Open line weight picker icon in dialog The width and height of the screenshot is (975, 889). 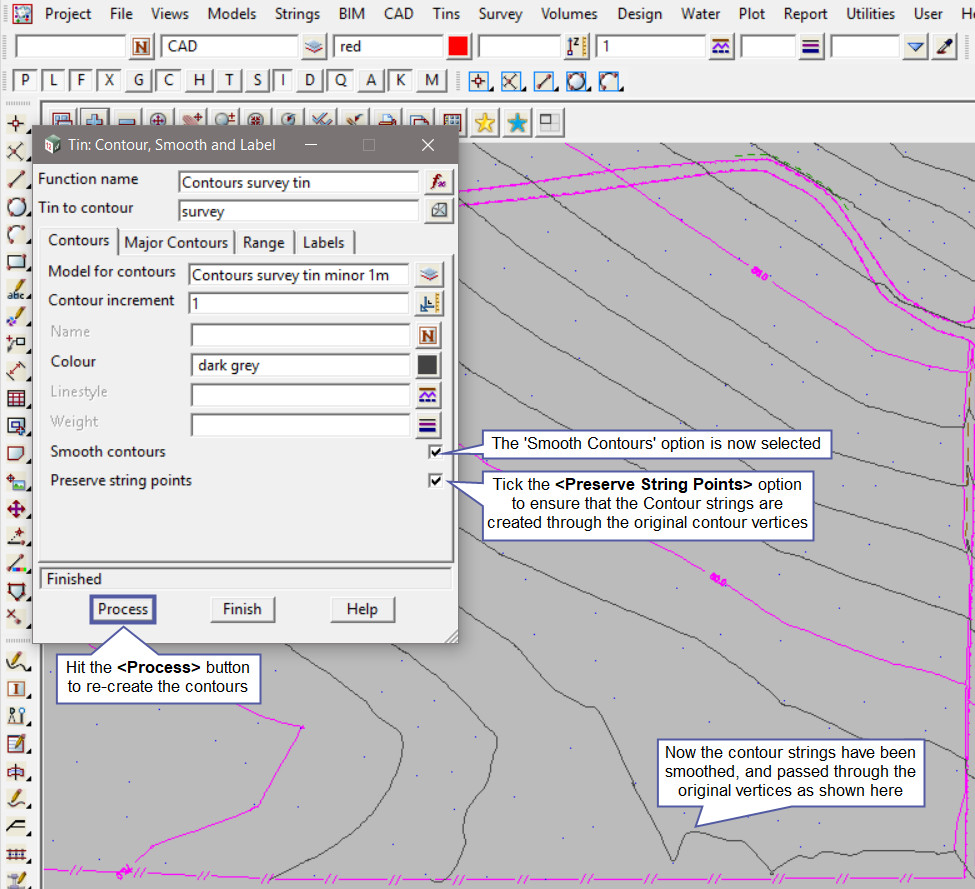[x=428, y=425]
